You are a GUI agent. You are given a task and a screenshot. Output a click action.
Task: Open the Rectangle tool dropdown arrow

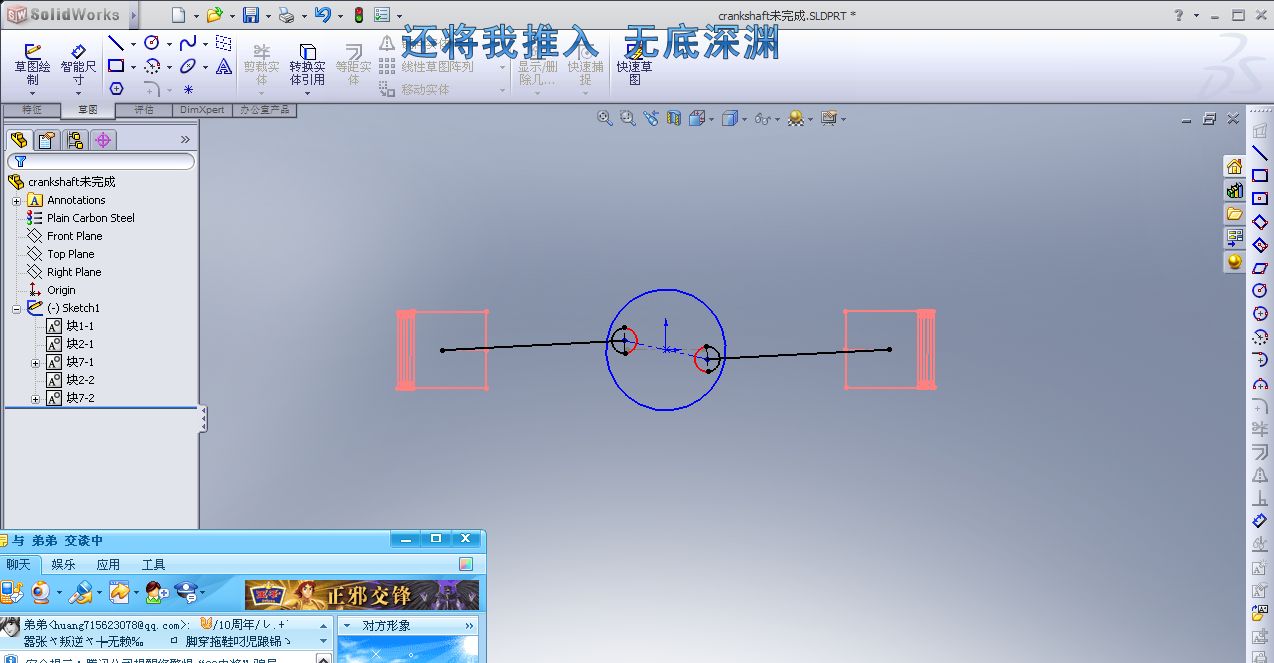point(134,67)
